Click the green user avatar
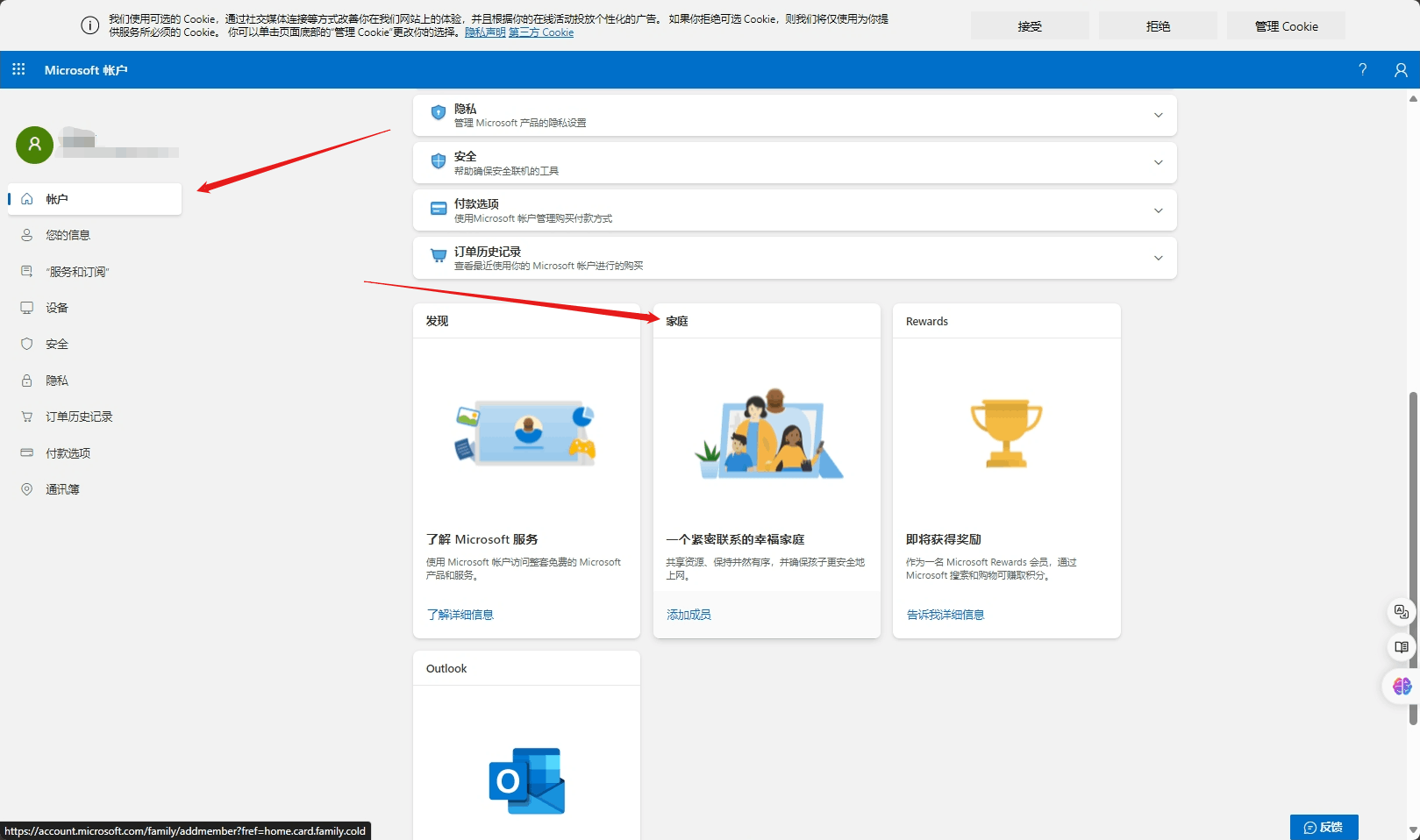This screenshot has height=840, width=1420. point(34,145)
